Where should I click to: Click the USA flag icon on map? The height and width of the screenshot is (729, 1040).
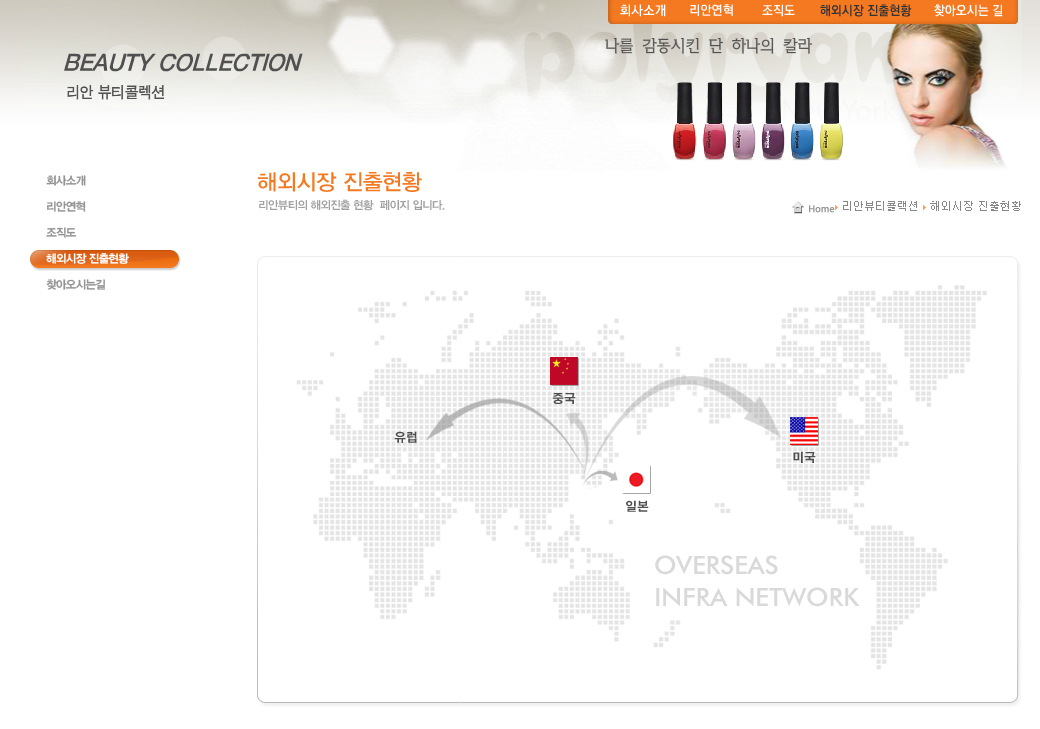[x=804, y=431]
